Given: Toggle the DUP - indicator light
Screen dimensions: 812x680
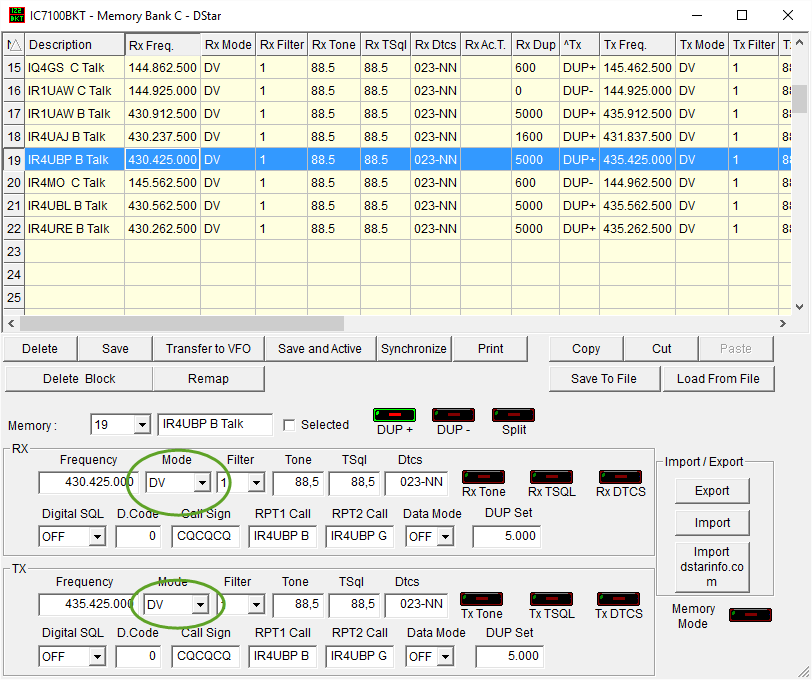Looking at the screenshot, I should tap(453, 415).
